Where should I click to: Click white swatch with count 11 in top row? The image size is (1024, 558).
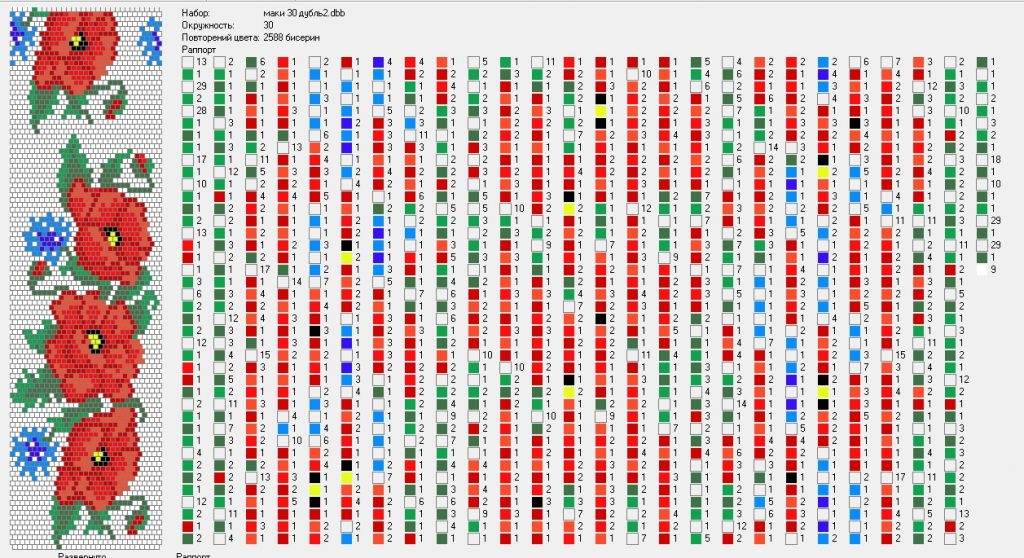(x=537, y=62)
